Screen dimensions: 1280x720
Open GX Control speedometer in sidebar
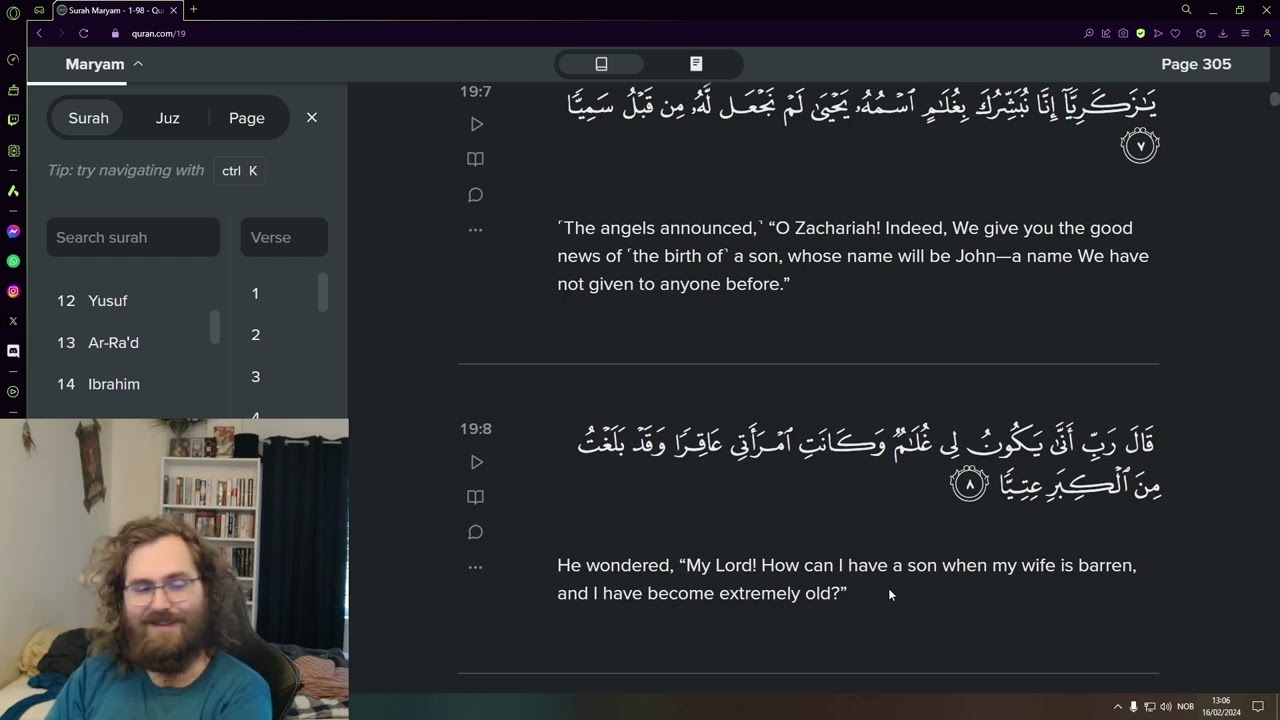point(13,59)
